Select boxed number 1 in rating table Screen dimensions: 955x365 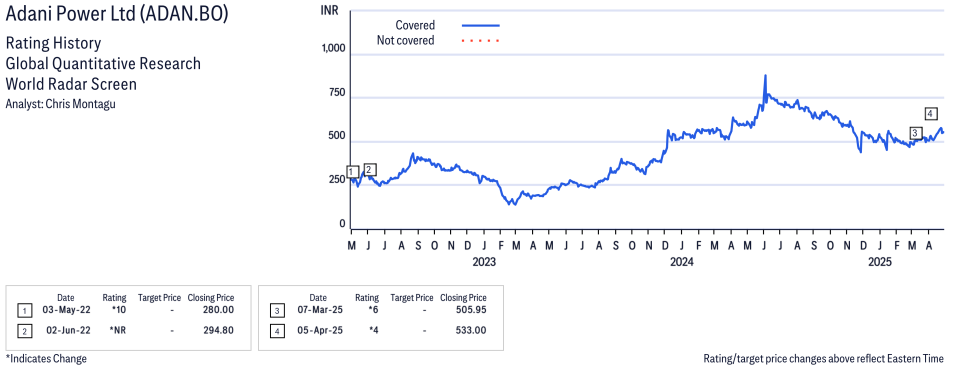pos(24,311)
